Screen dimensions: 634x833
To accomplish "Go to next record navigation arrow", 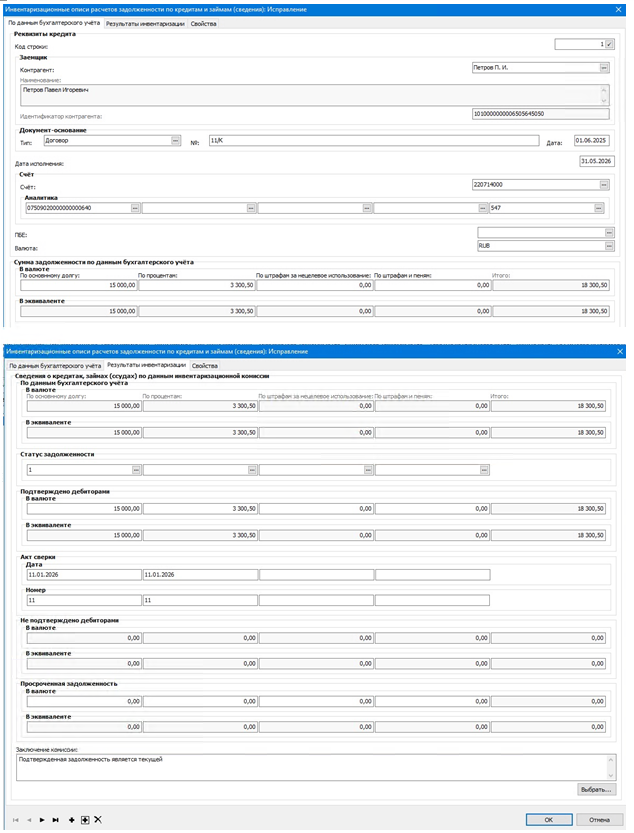I will [41, 820].
